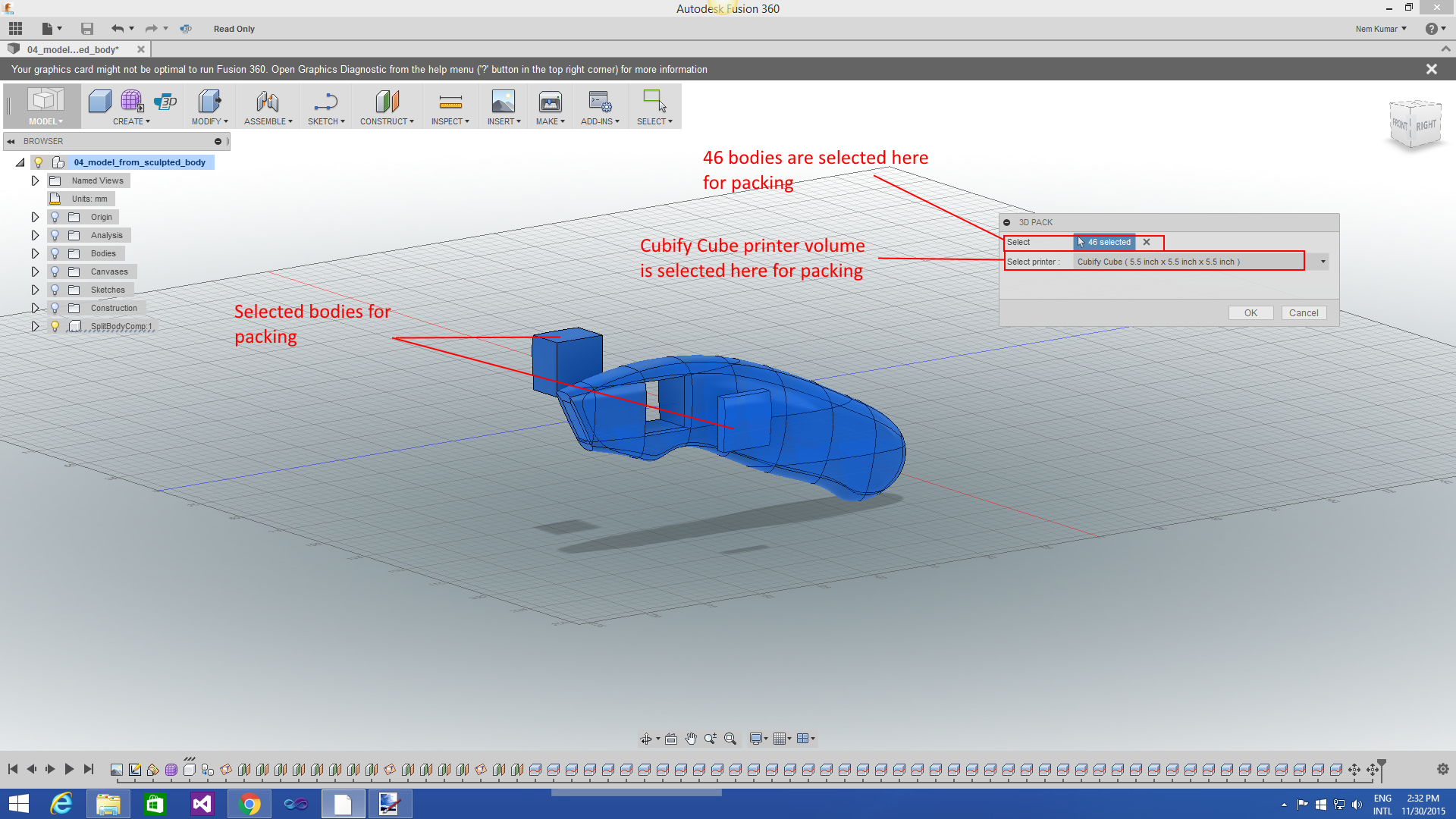Click the Assemble joint icon
Screen dimensions: 1456x819
coord(267,102)
